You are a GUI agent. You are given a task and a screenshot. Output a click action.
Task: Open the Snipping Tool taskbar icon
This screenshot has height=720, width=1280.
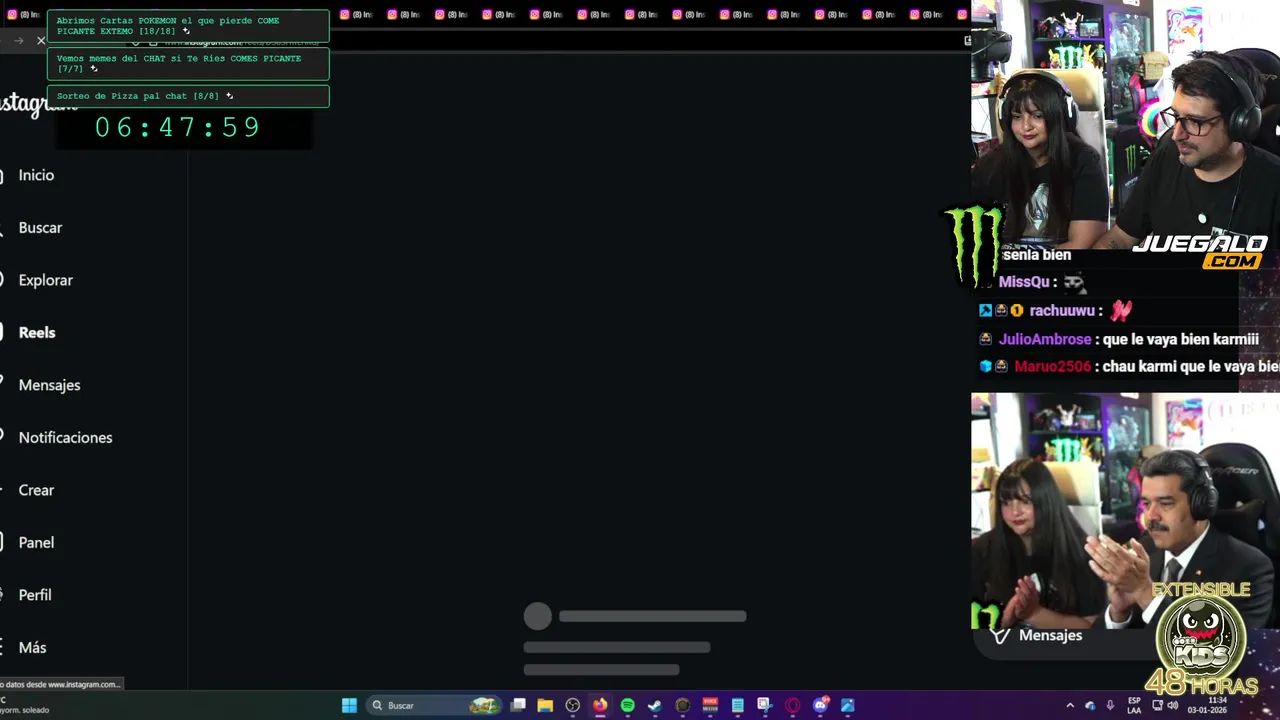764,705
